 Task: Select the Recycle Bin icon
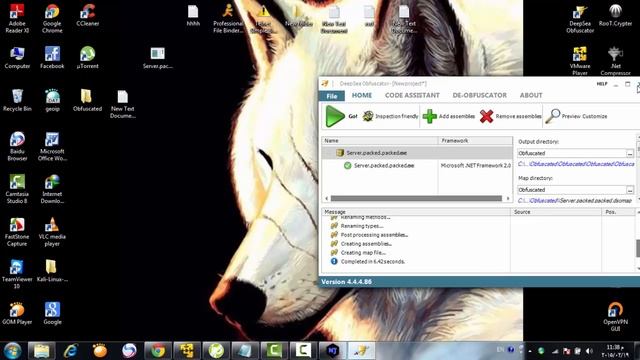coord(17,100)
